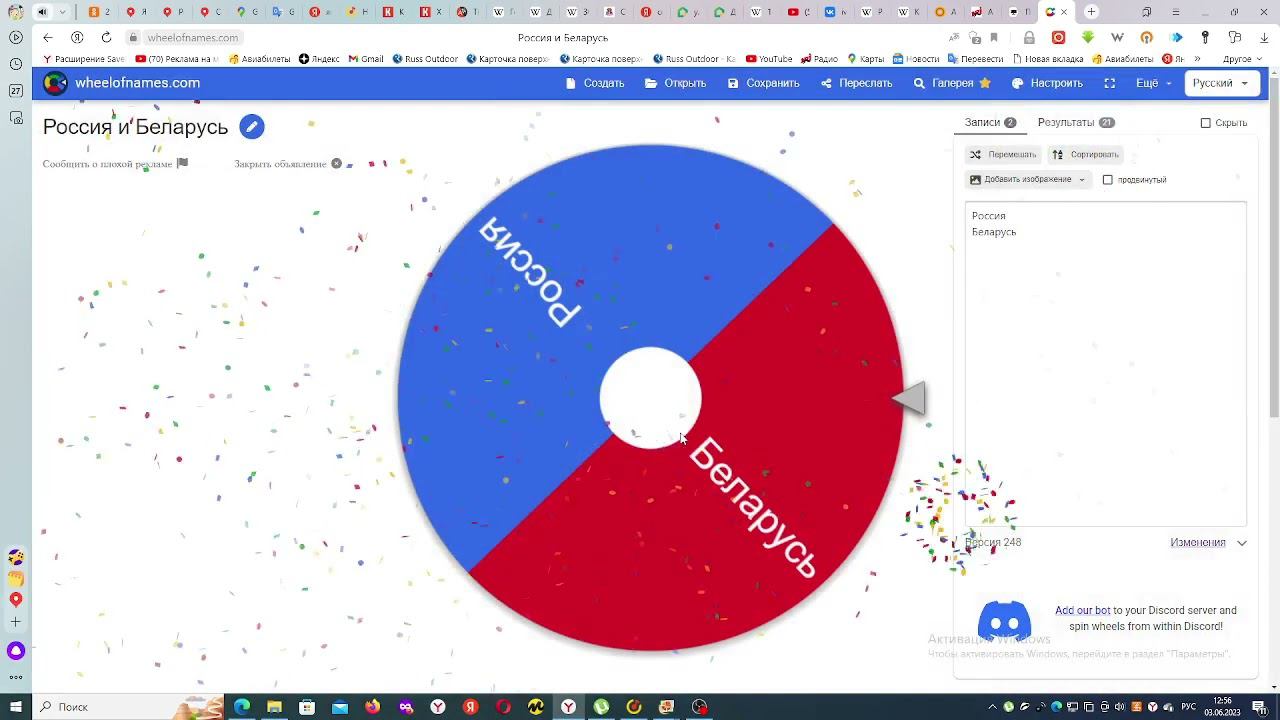Open Microsoft Store from the taskbar

click(307, 707)
